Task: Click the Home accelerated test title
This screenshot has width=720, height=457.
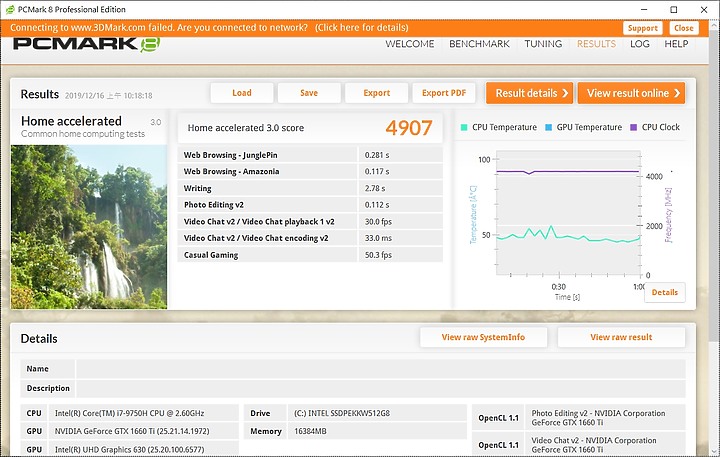Action: point(71,121)
